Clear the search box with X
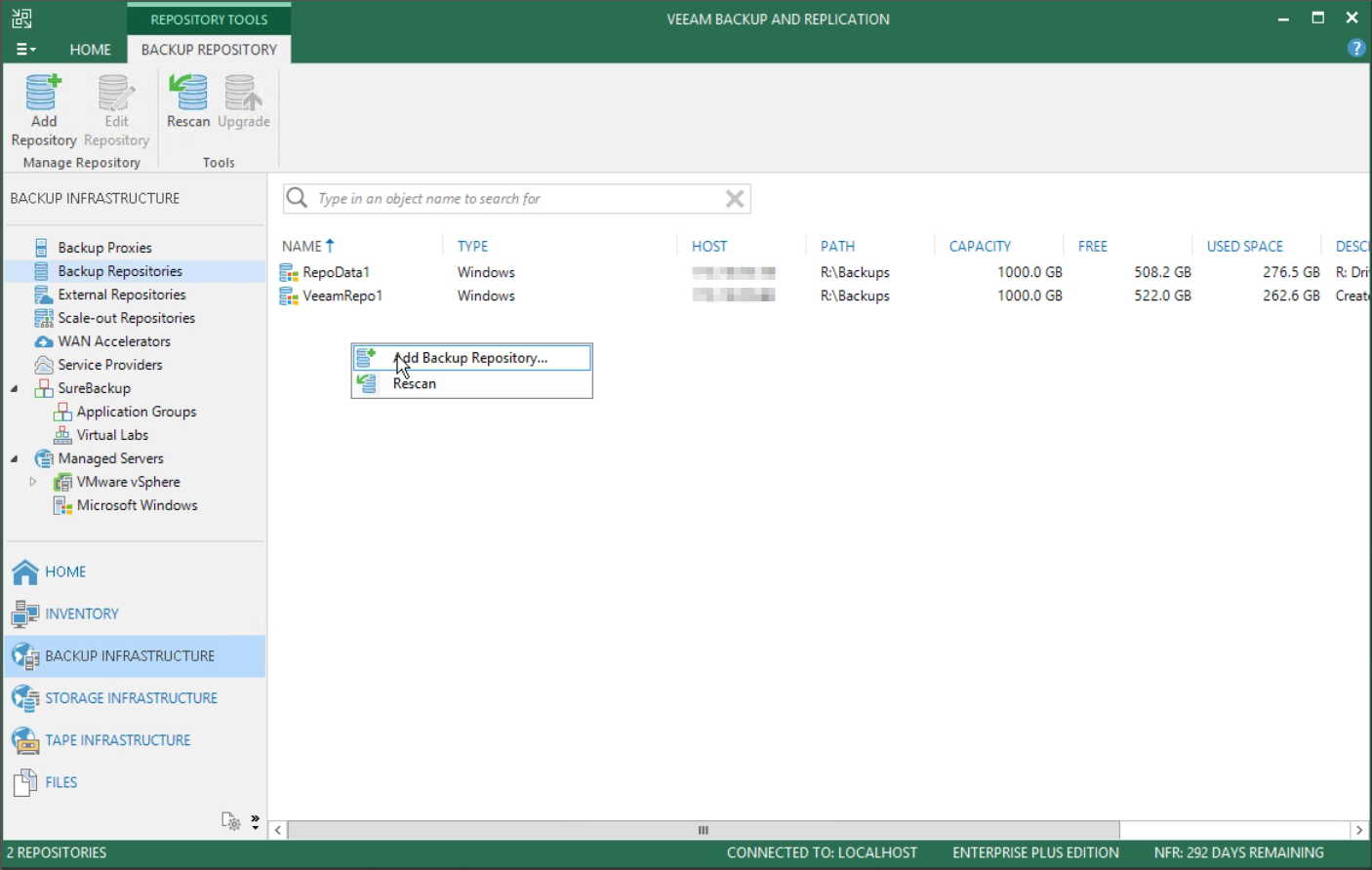1372x870 pixels. 735,199
